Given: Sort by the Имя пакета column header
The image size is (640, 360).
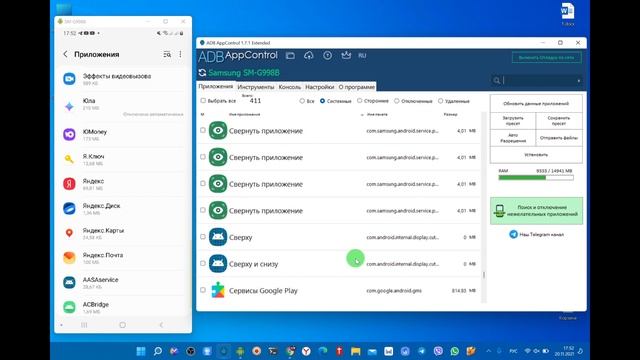Looking at the screenshot, I should pyautogui.click(x=377, y=115).
